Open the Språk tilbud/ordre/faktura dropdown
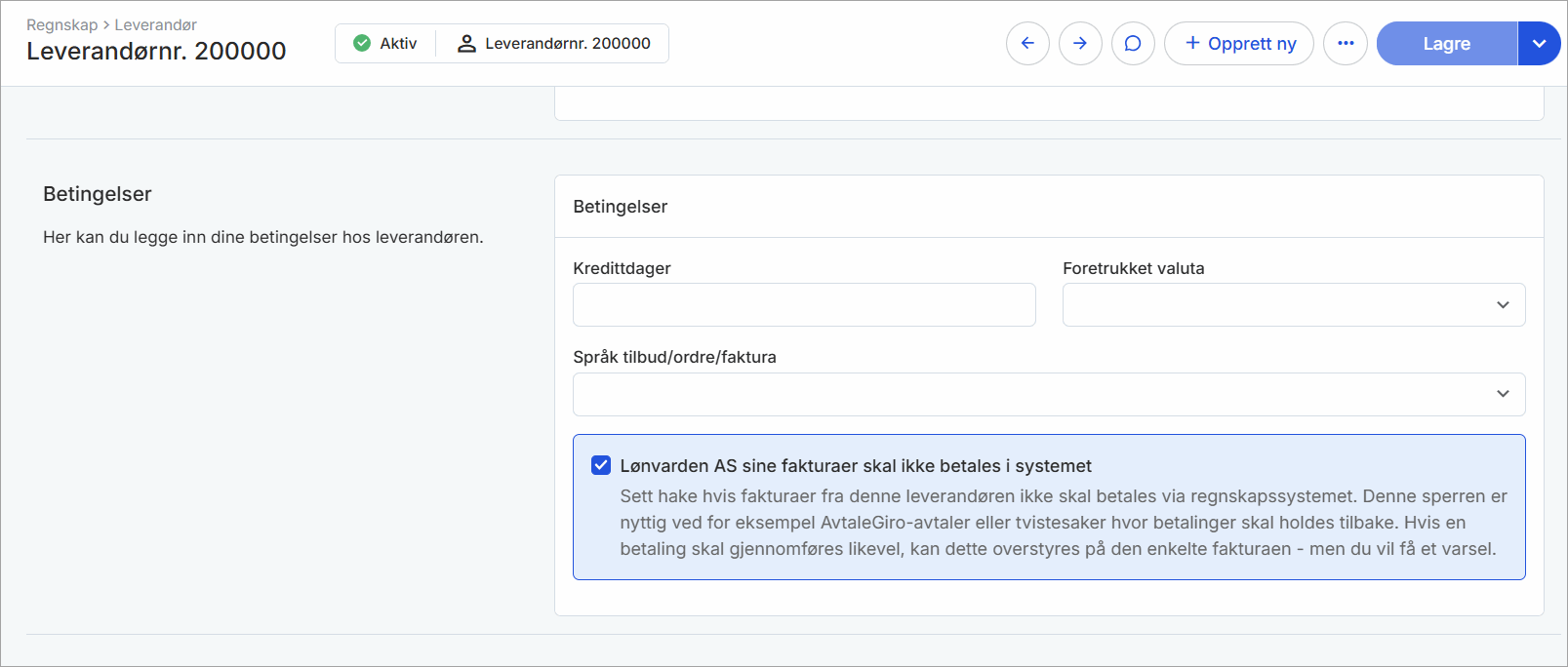 coord(1049,394)
